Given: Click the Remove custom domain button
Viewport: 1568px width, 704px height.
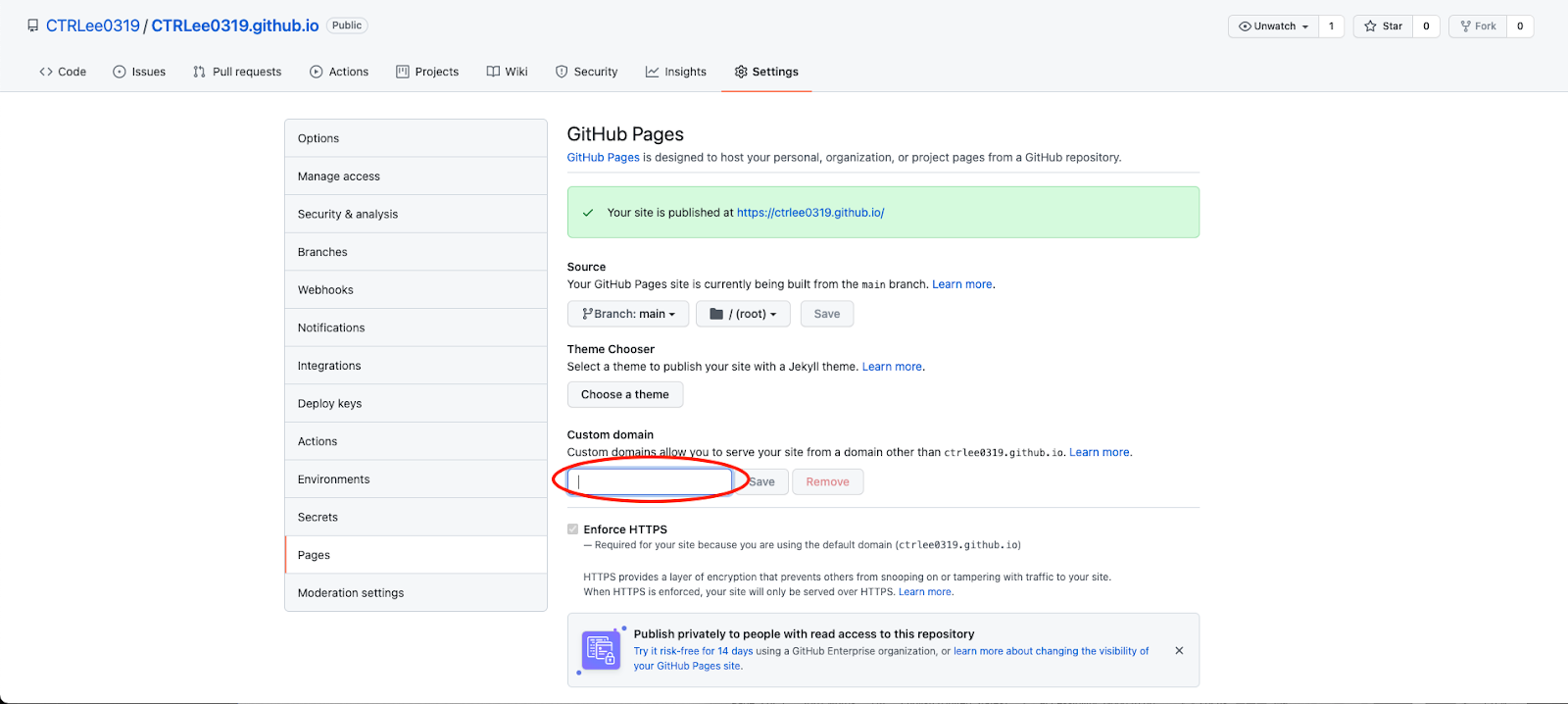Looking at the screenshot, I should click(x=828, y=481).
